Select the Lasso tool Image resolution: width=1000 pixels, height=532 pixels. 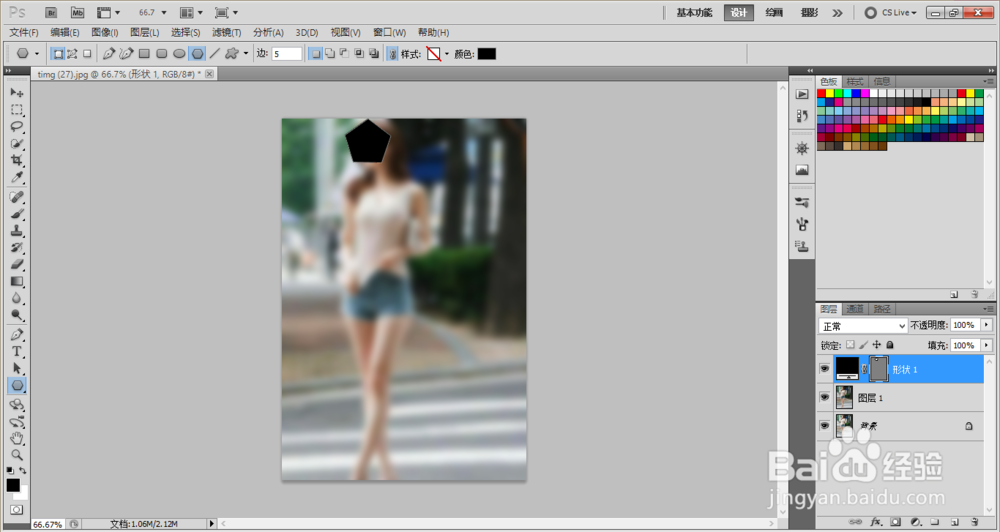tap(17, 126)
